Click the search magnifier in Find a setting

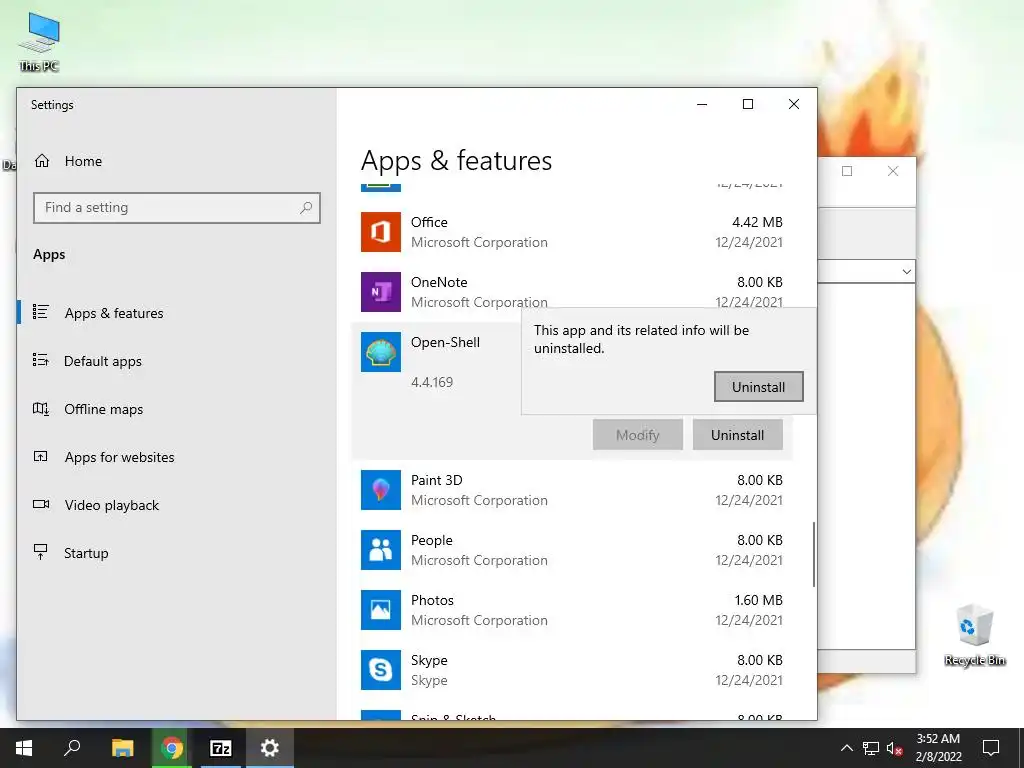point(306,208)
